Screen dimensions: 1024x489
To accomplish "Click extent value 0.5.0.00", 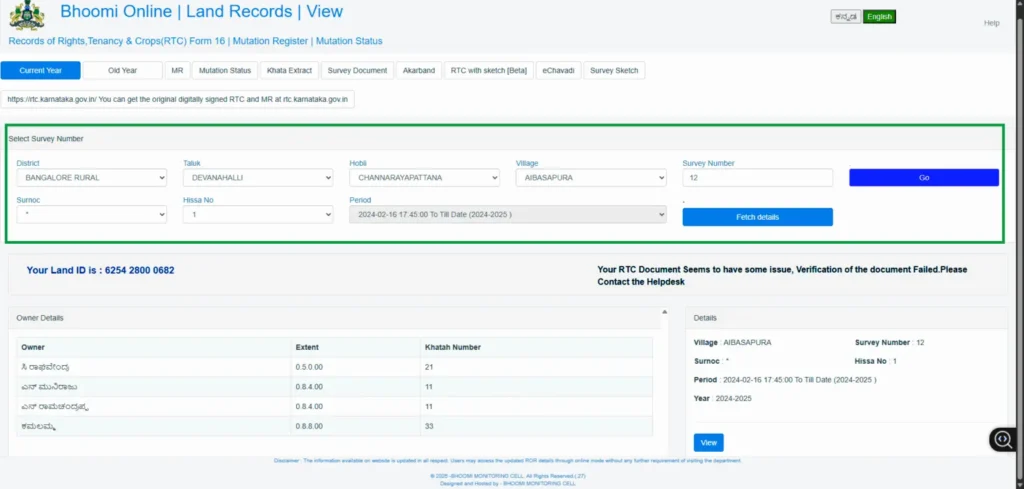I will pos(309,367).
